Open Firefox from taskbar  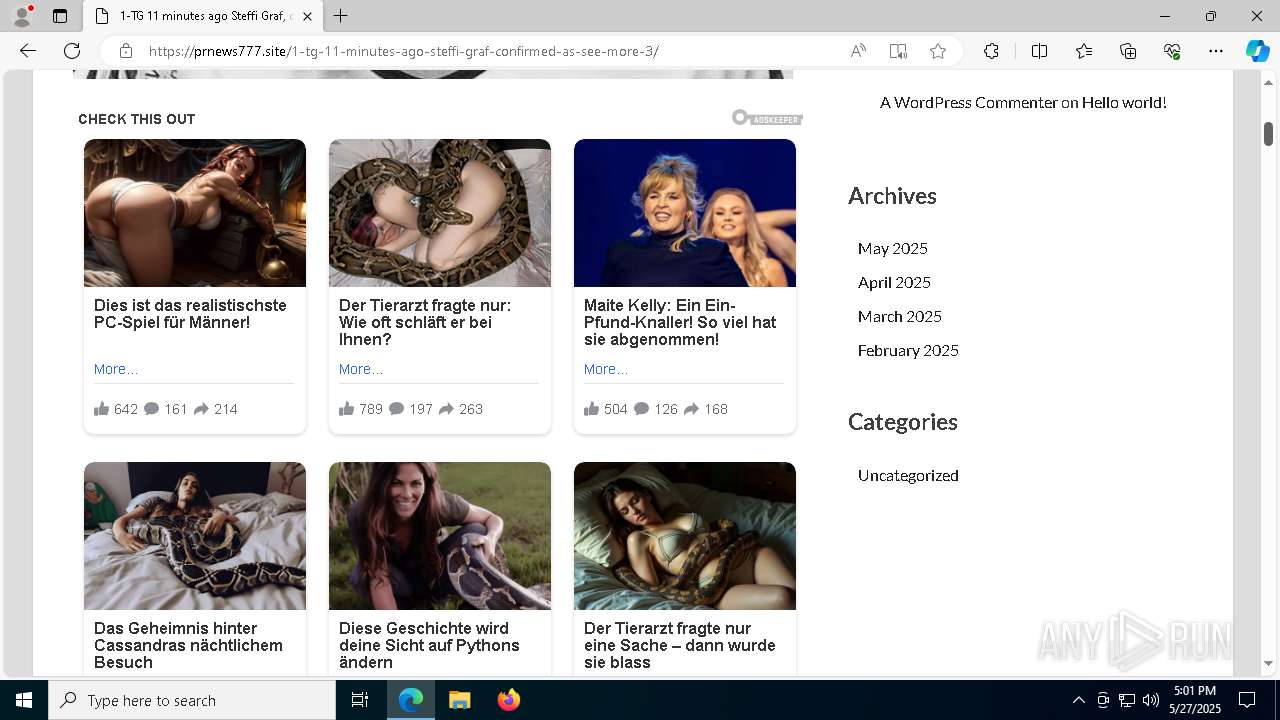coord(508,700)
